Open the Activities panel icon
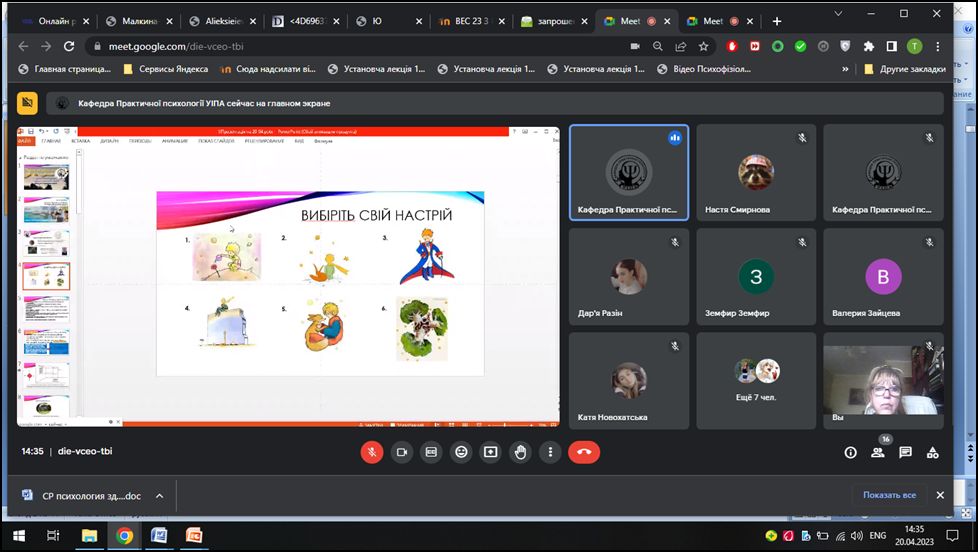The height and width of the screenshot is (552, 978). point(932,453)
